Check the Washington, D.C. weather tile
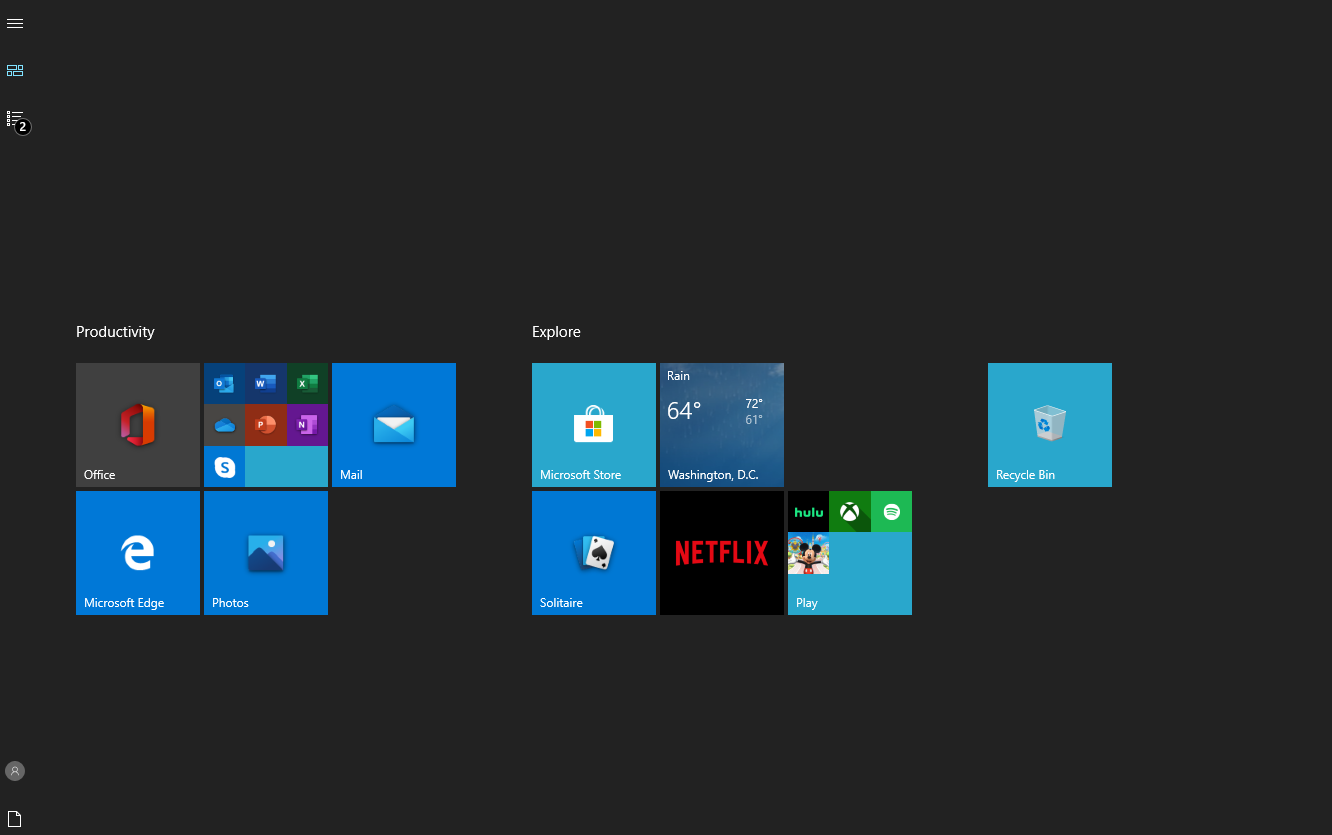 [721, 424]
